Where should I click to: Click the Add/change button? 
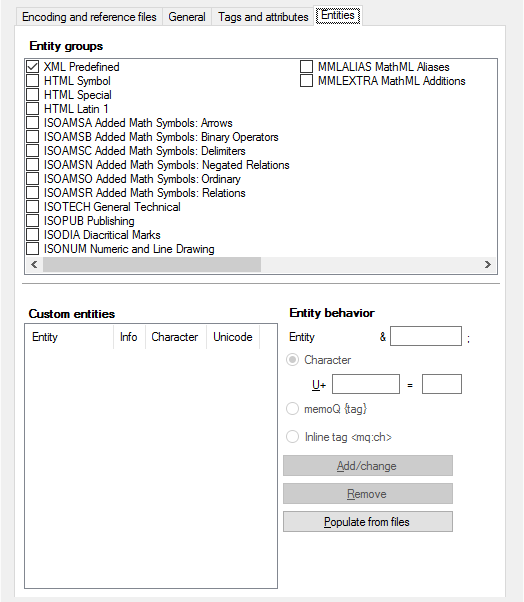pyautogui.click(x=368, y=466)
